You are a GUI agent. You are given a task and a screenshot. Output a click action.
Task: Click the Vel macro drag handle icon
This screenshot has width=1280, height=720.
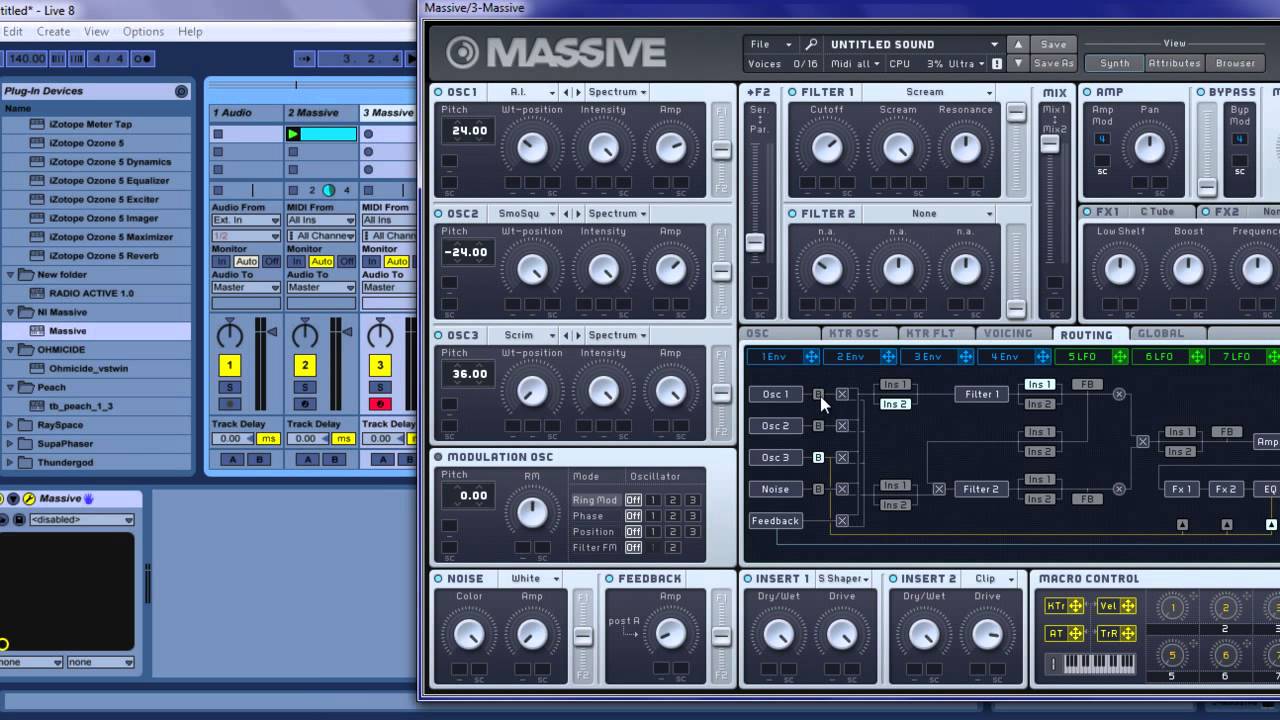(1127, 606)
